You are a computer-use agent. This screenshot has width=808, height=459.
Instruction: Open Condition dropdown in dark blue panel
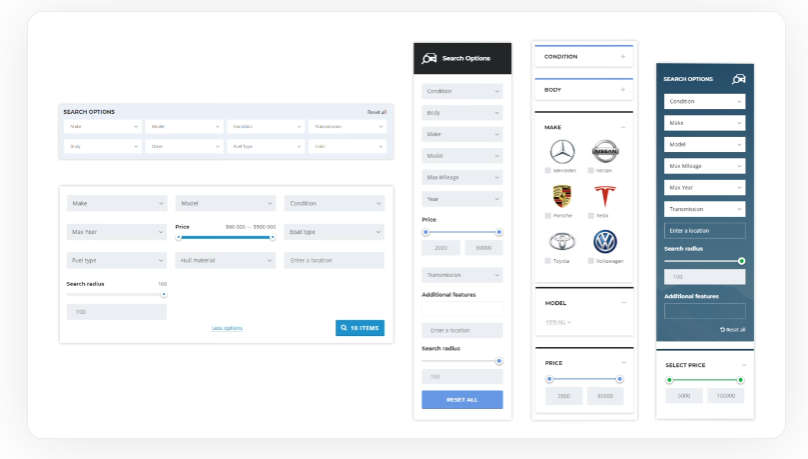[704, 101]
